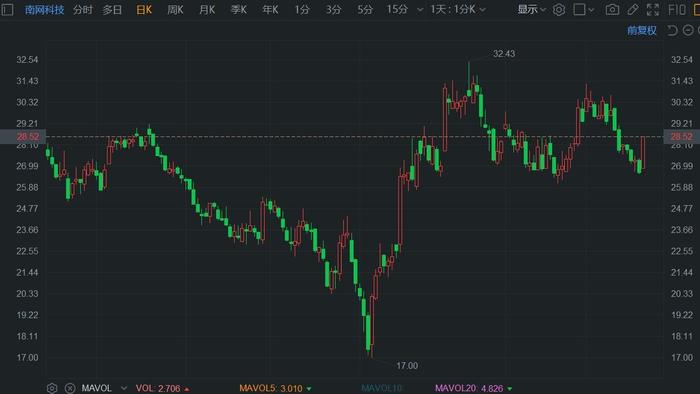
Task: Open the F10 company info
Action: pos(677,9)
